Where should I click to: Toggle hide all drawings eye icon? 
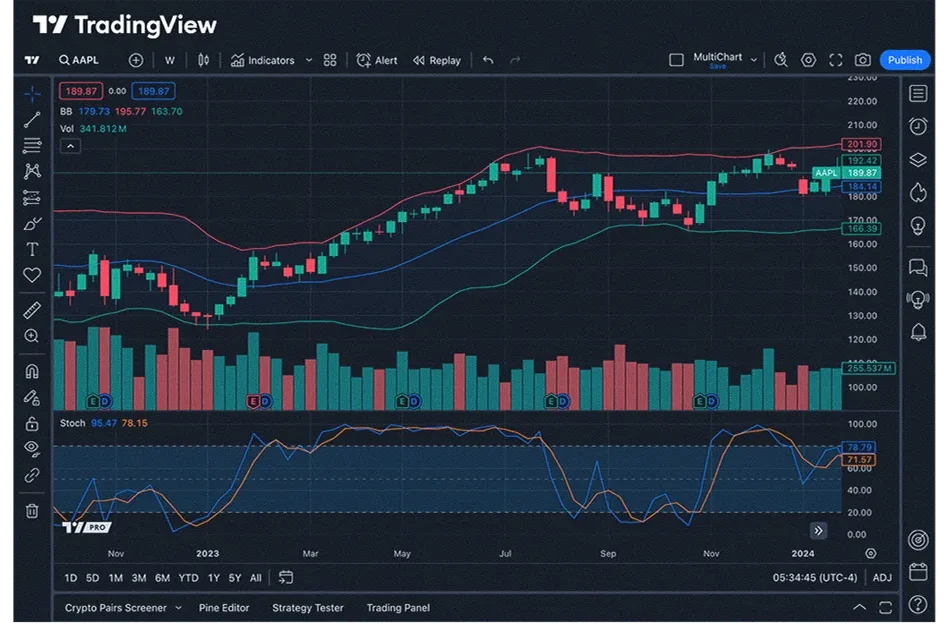pyautogui.click(x=32, y=448)
